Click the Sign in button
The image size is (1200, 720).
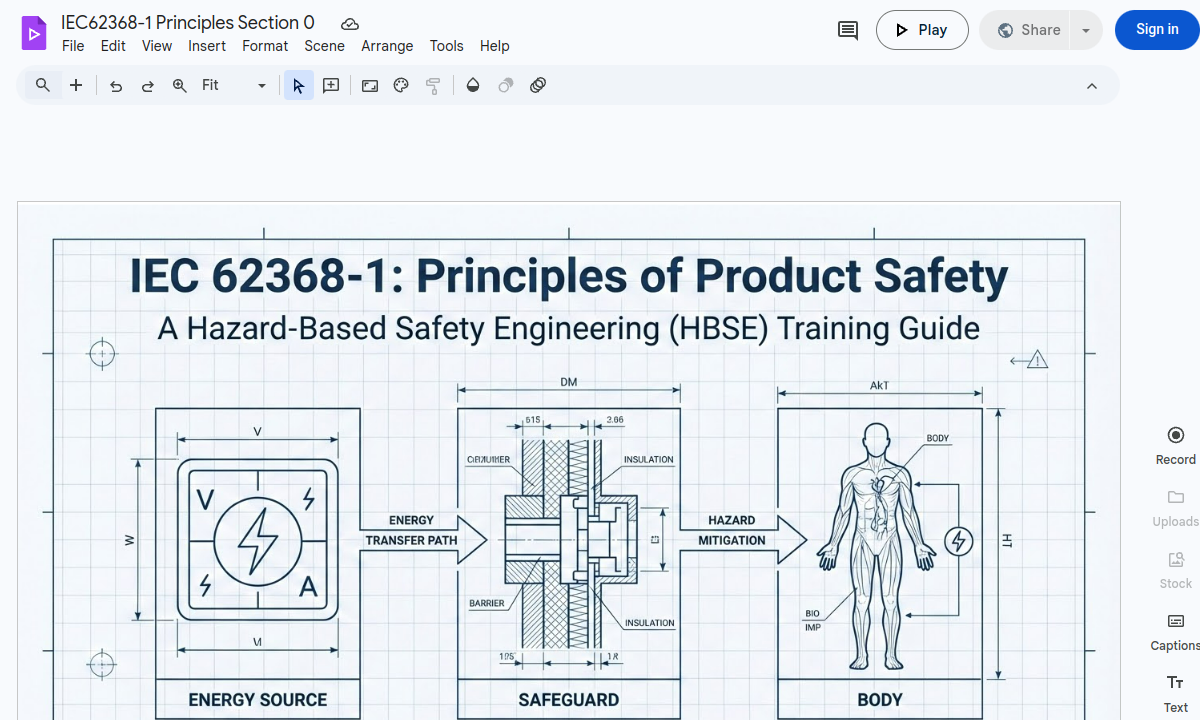coord(1157,30)
